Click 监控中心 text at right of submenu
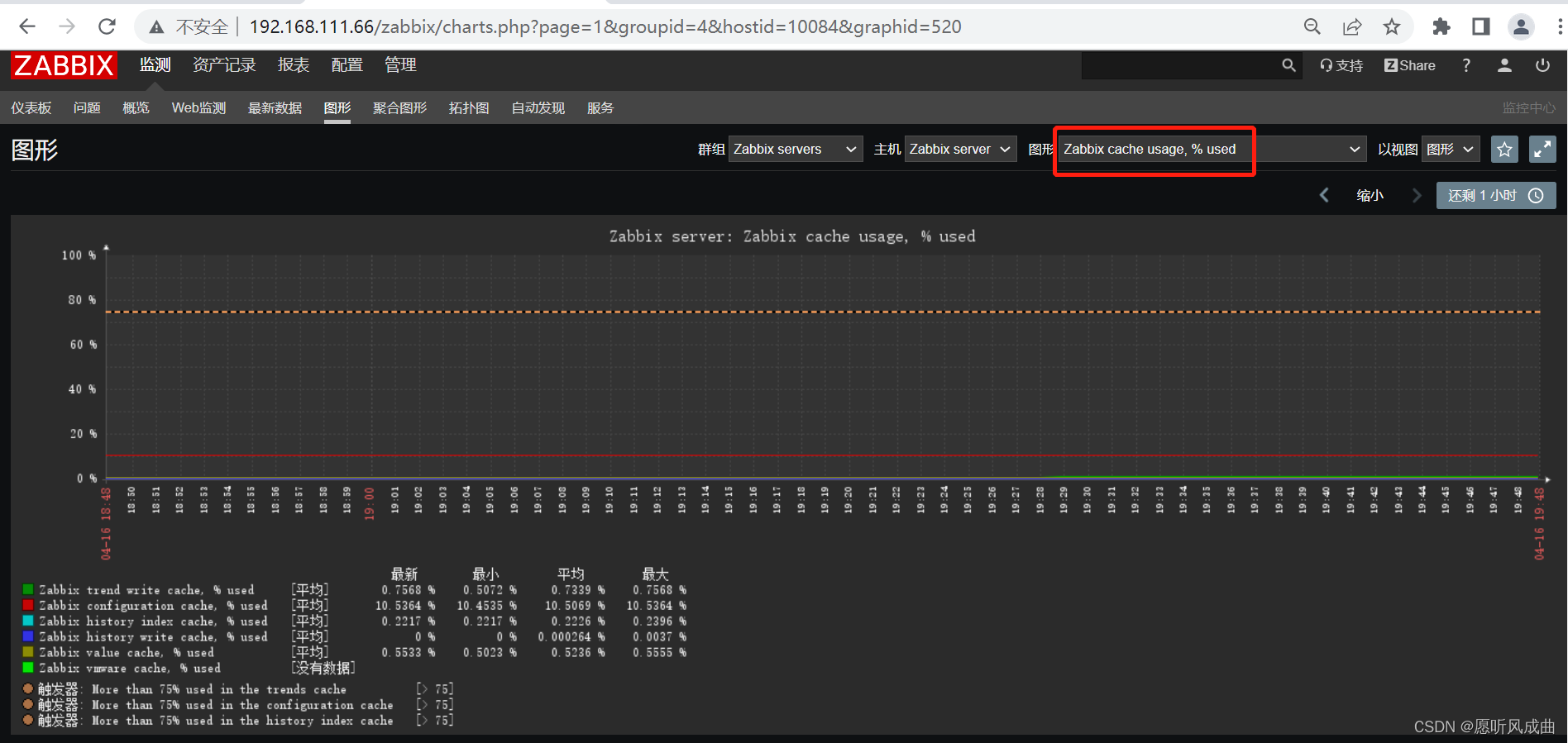 click(x=1528, y=108)
